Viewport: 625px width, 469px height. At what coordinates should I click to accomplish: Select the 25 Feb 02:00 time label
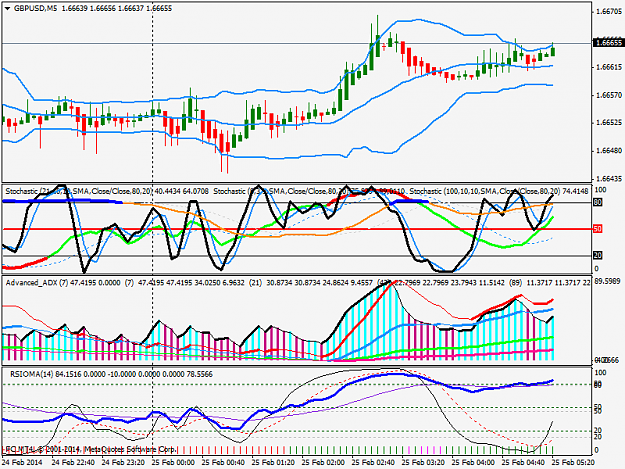pos(323,463)
